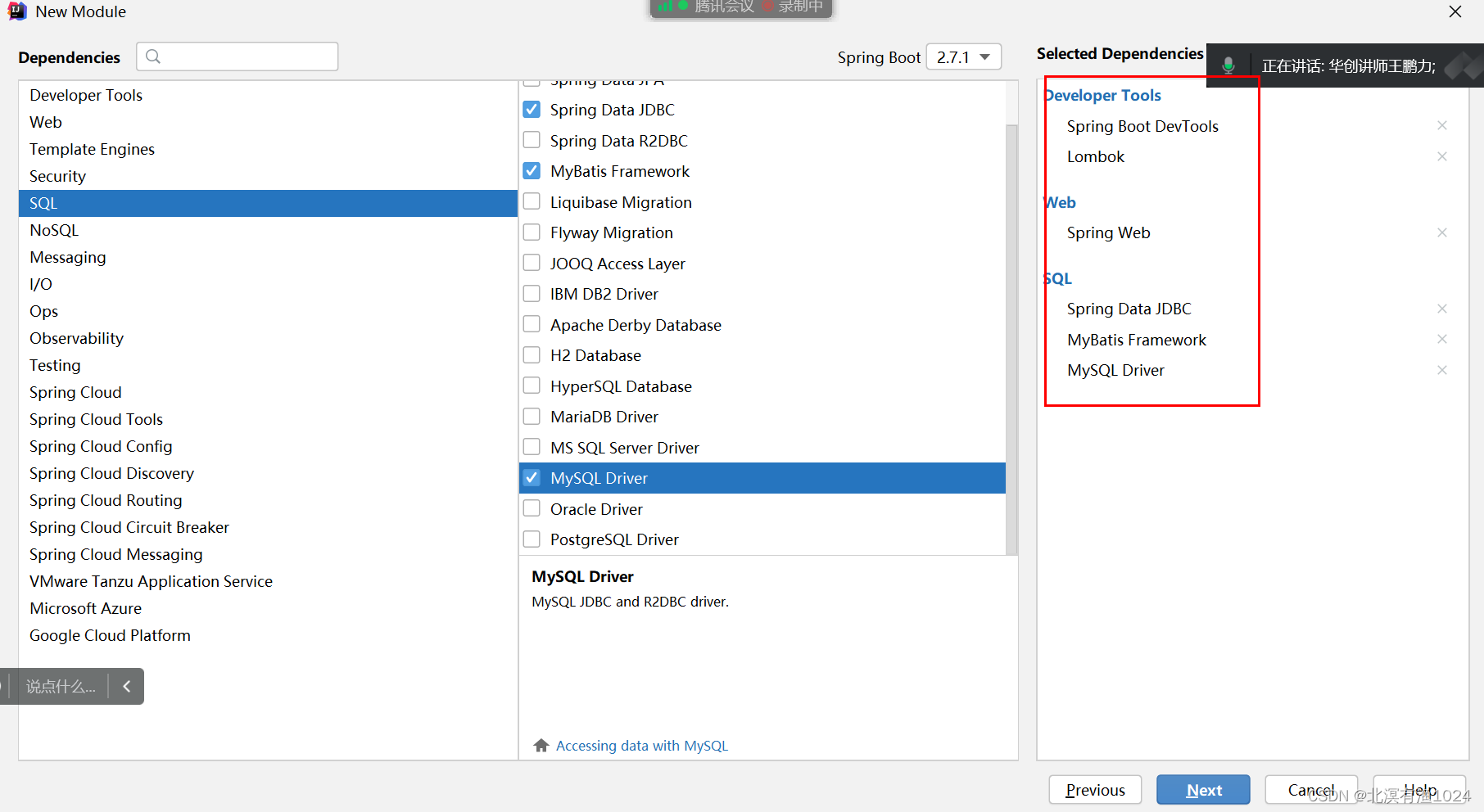
Task: Select Template Engines category
Action: point(268,149)
